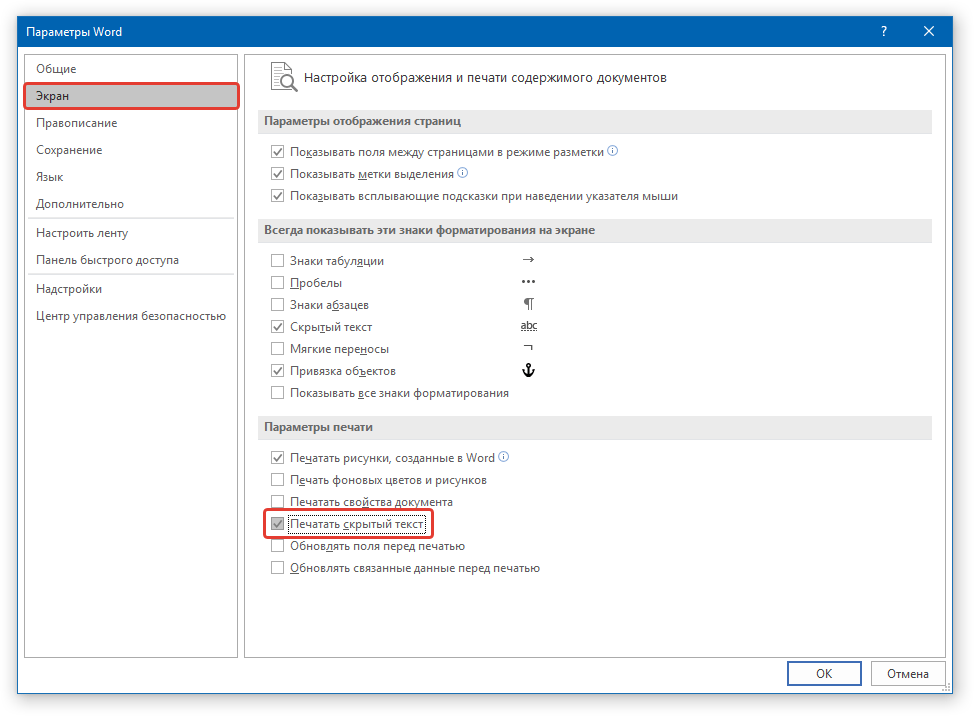
Task: Click the tab arrow symbol for tab characters
Action: point(529,260)
